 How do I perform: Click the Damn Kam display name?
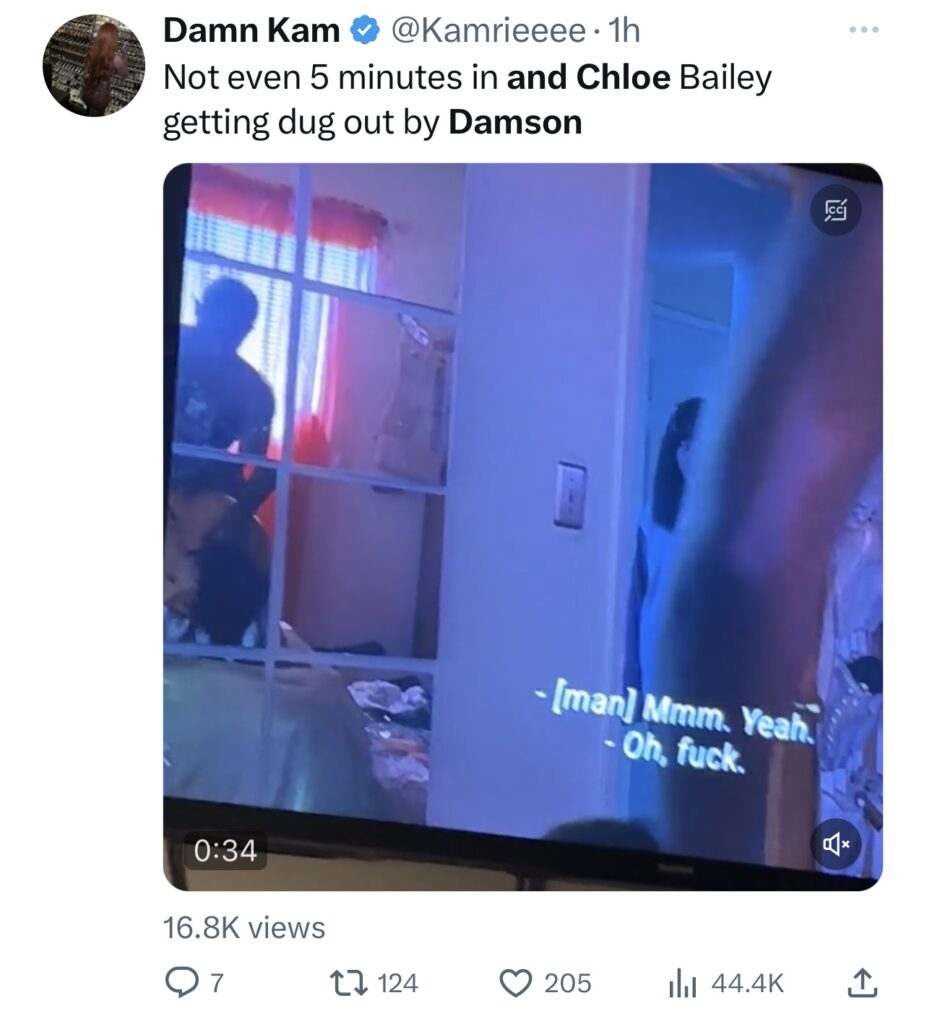pyautogui.click(x=252, y=31)
